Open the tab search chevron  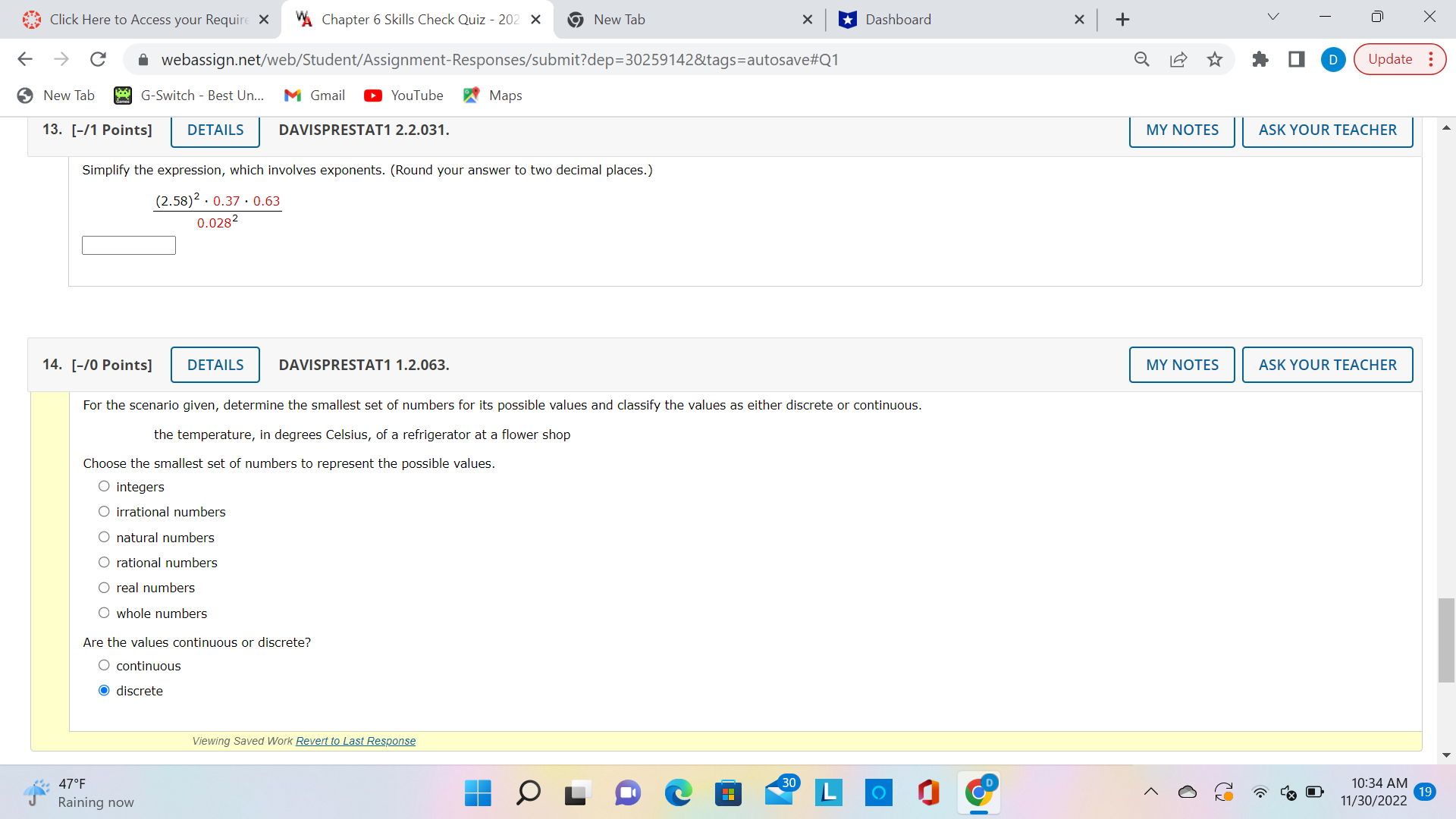point(1272,17)
